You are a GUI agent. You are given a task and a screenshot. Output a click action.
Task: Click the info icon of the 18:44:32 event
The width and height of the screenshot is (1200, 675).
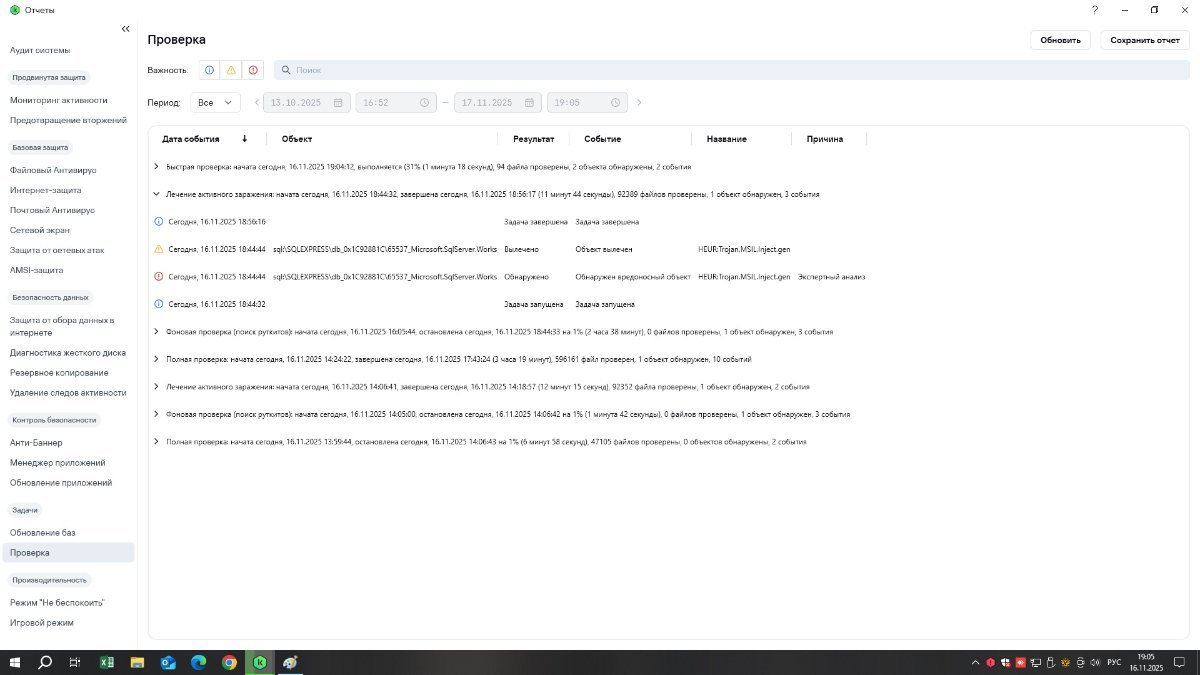coord(158,303)
